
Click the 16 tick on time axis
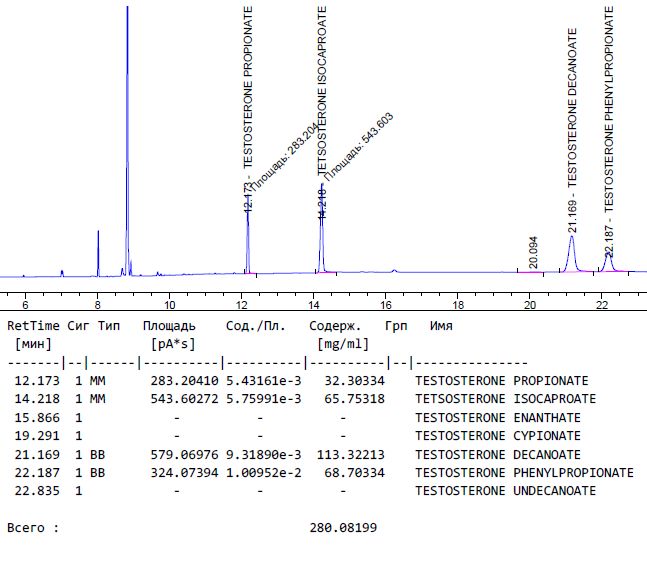386,304
